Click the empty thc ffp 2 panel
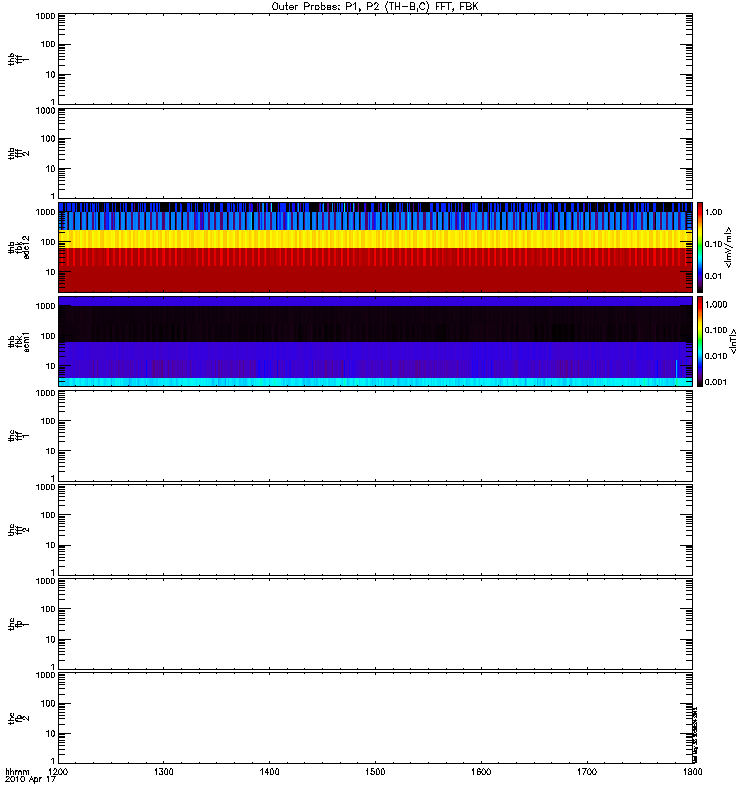Viewport: 750px width, 800px height. tap(375, 718)
